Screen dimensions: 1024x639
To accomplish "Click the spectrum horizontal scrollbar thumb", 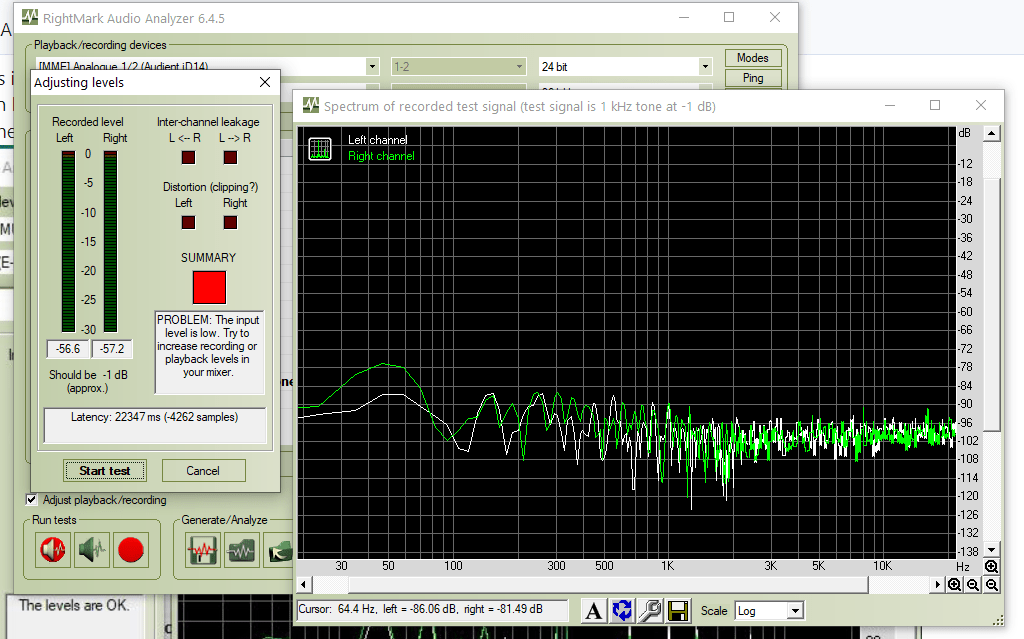I will click(608, 584).
